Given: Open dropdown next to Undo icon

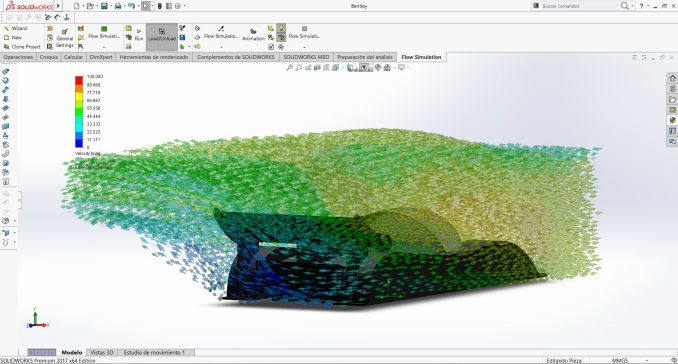Looking at the screenshot, I should [138, 6].
